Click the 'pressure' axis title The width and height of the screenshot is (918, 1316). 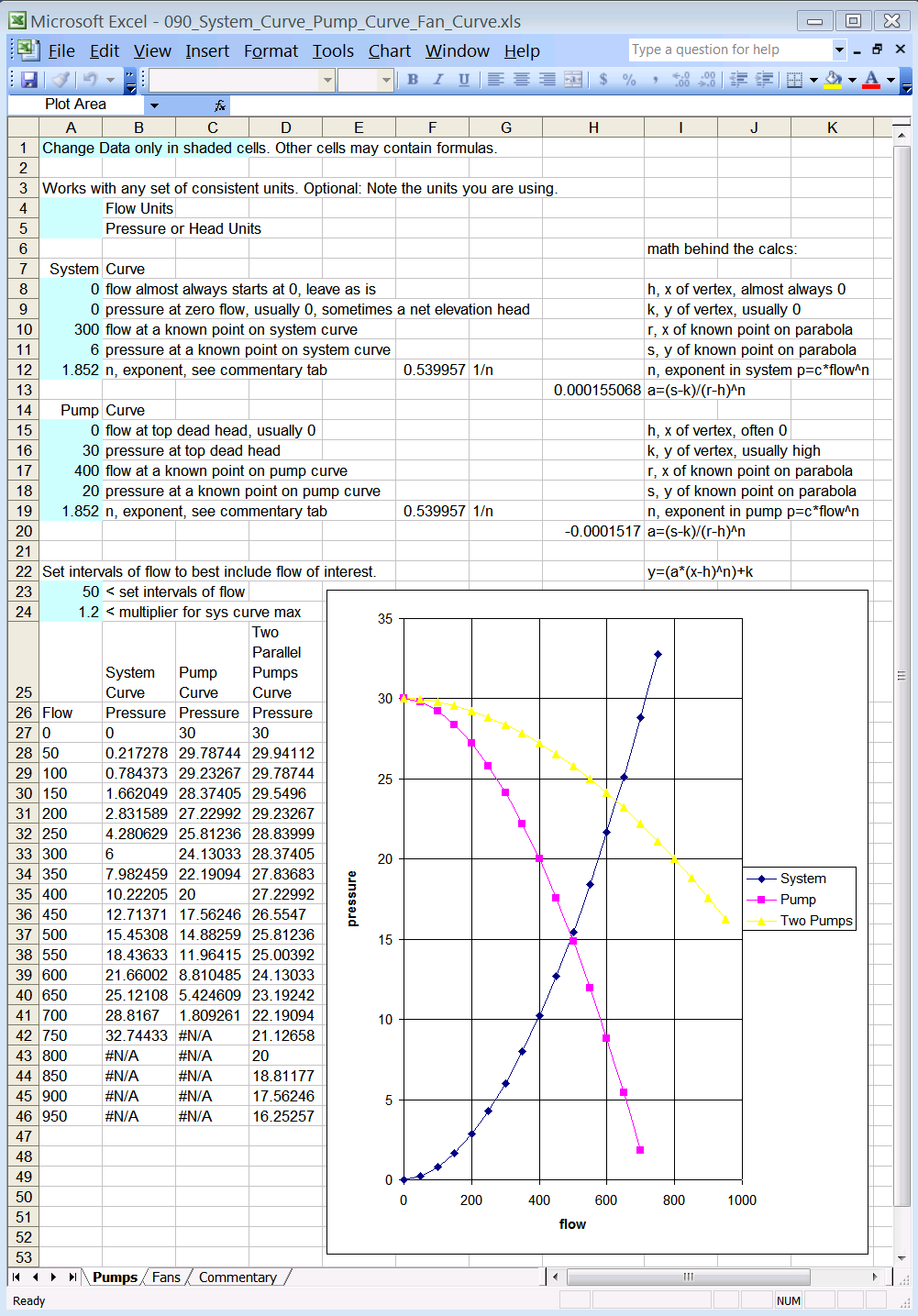(x=352, y=899)
